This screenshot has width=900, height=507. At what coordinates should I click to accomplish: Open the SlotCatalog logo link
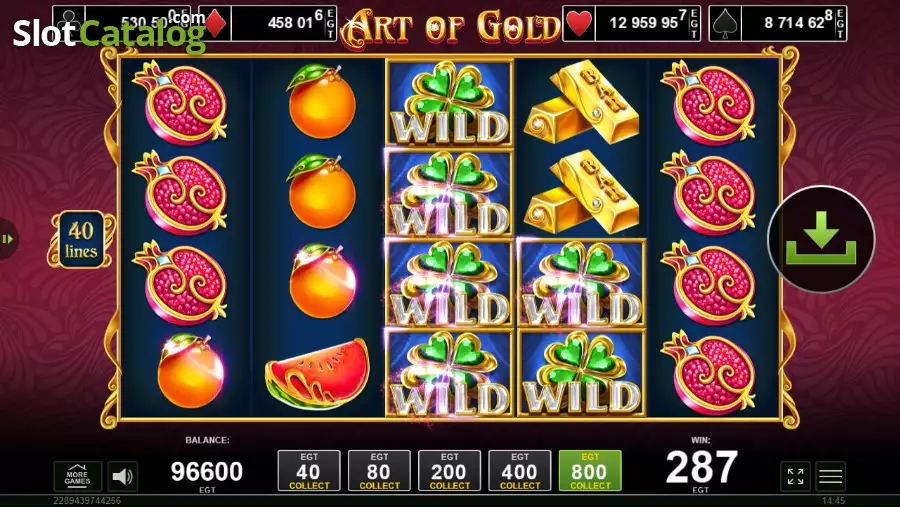point(109,32)
